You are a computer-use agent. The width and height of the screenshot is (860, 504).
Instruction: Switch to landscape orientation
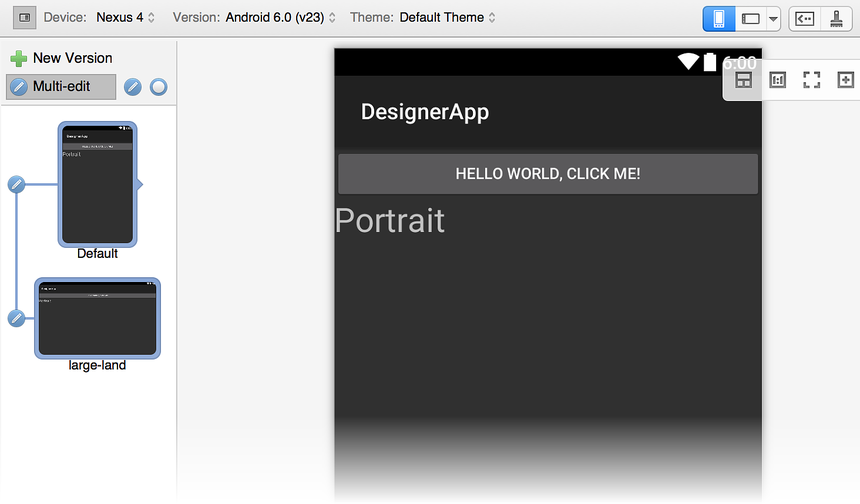[x=751, y=18]
